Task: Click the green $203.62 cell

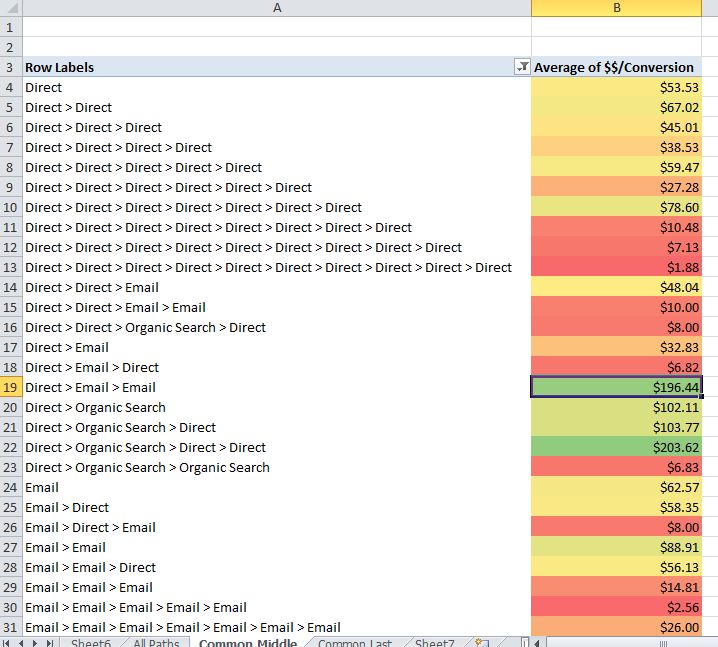Action: tap(616, 447)
